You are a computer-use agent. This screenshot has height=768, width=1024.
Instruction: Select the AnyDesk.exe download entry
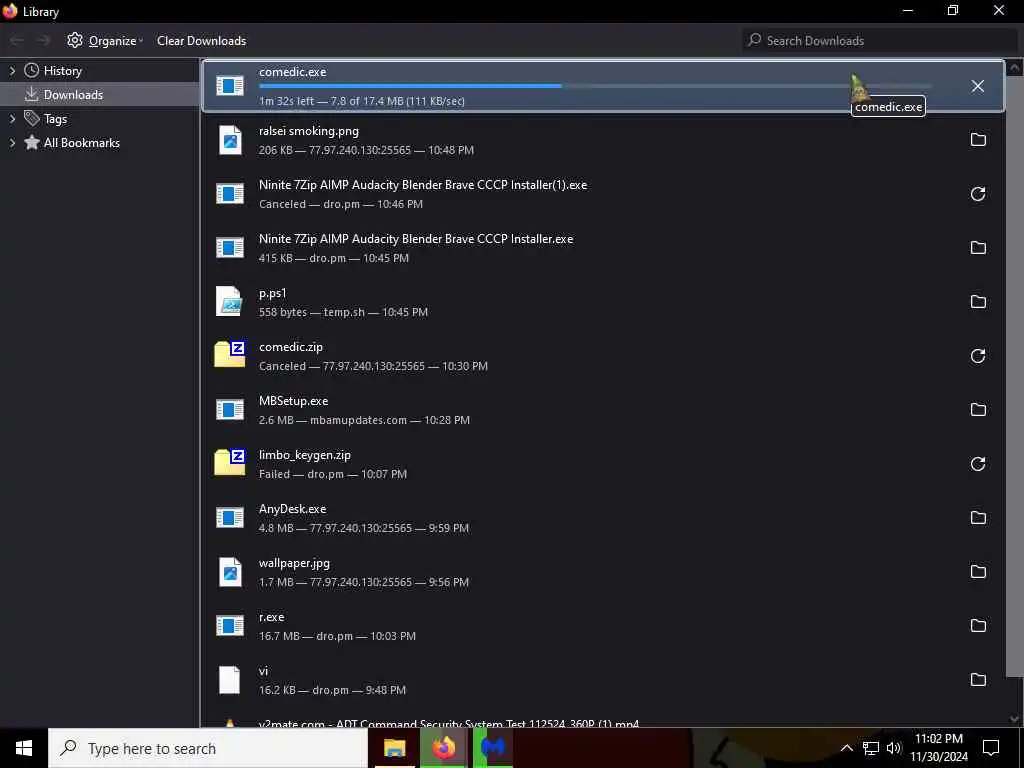(x=603, y=518)
